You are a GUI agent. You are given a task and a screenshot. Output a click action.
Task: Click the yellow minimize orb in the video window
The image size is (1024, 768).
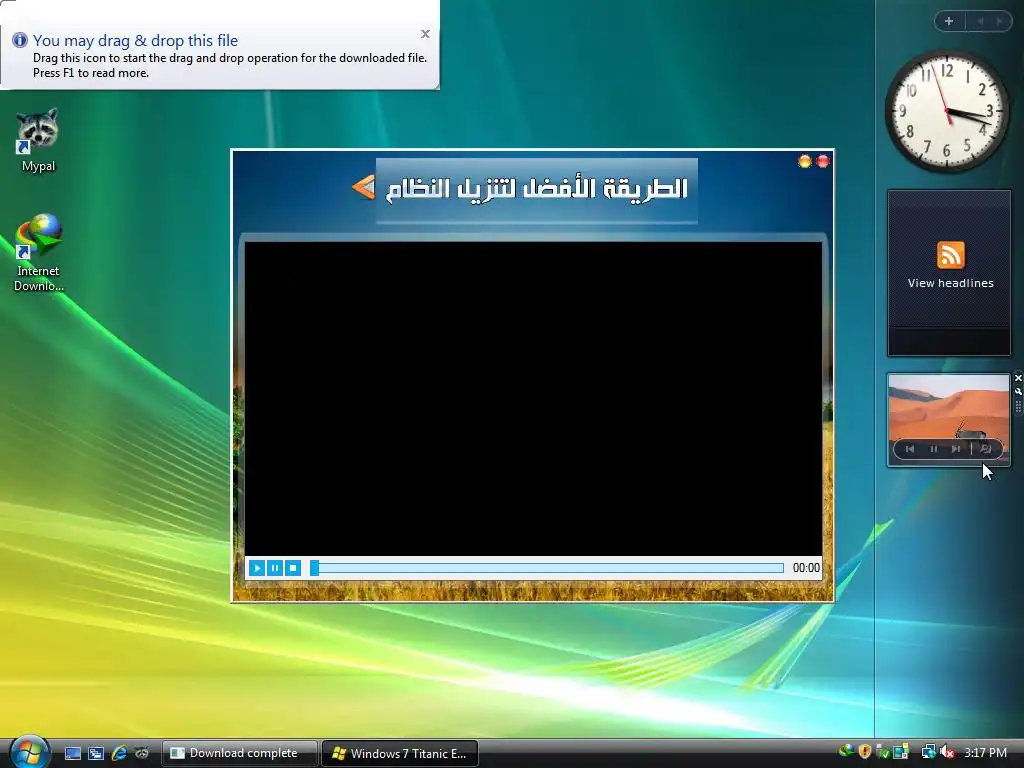coord(805,161)
